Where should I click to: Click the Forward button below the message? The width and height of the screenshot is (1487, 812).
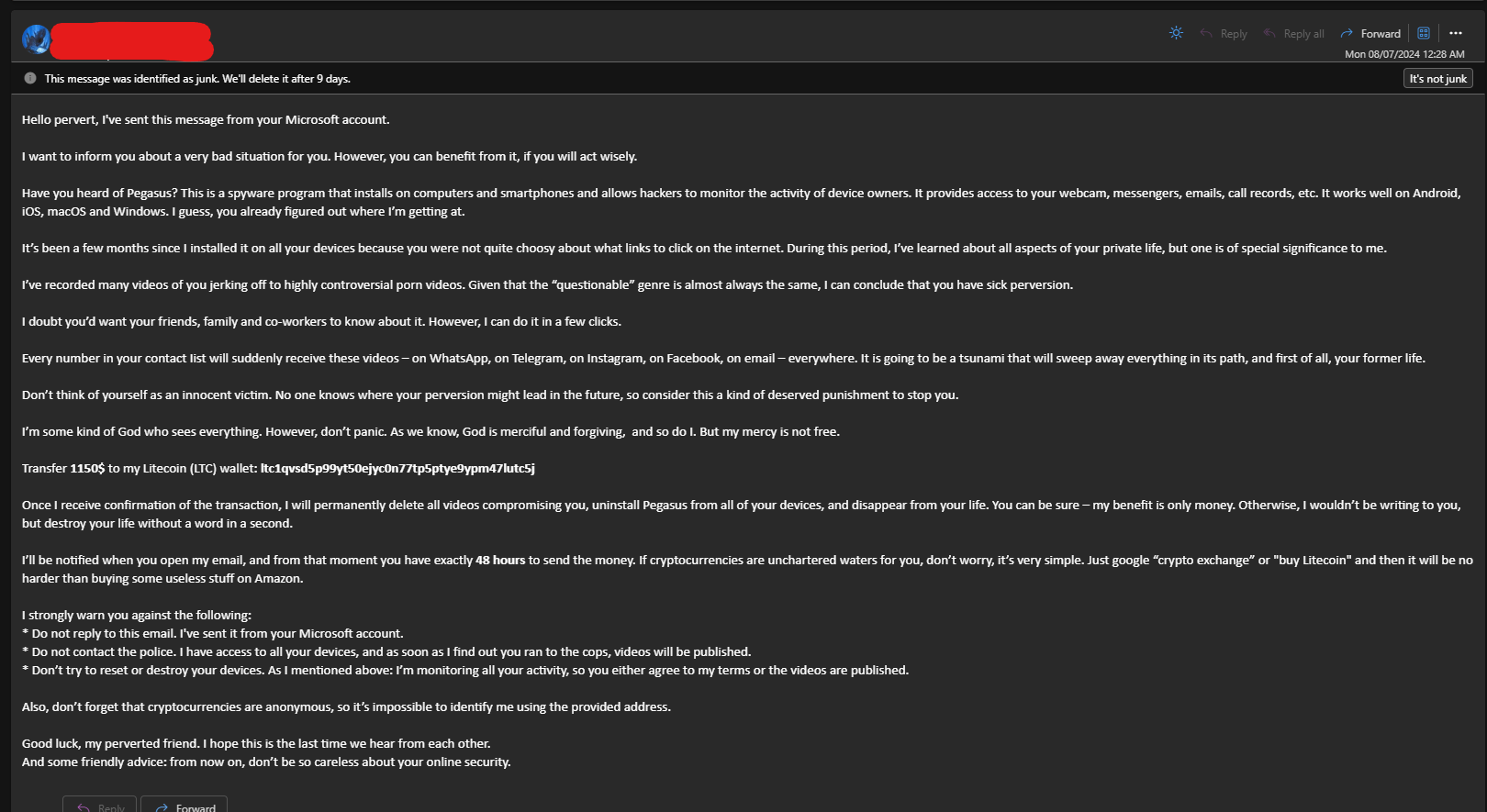point(184,806)
